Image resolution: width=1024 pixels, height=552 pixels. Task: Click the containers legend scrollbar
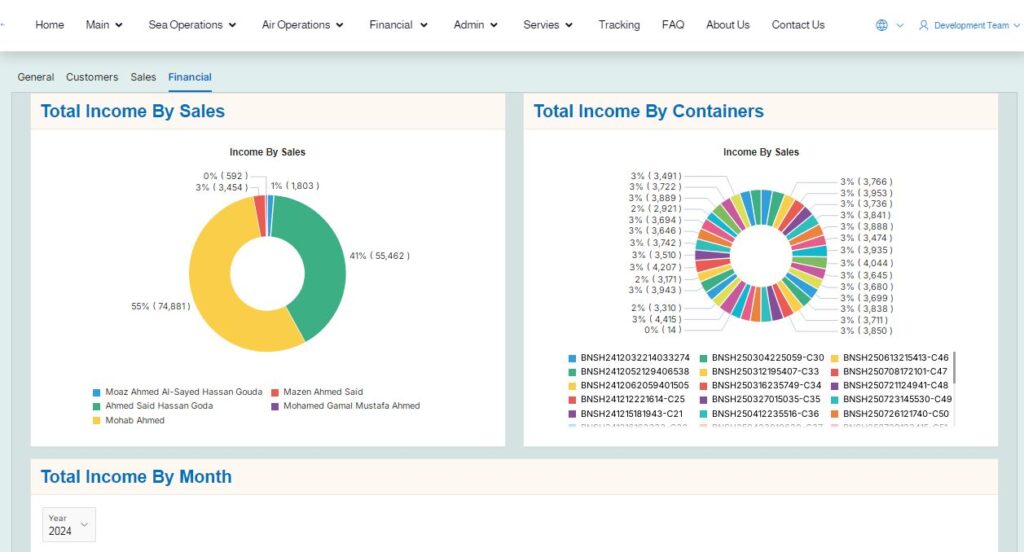954,367
